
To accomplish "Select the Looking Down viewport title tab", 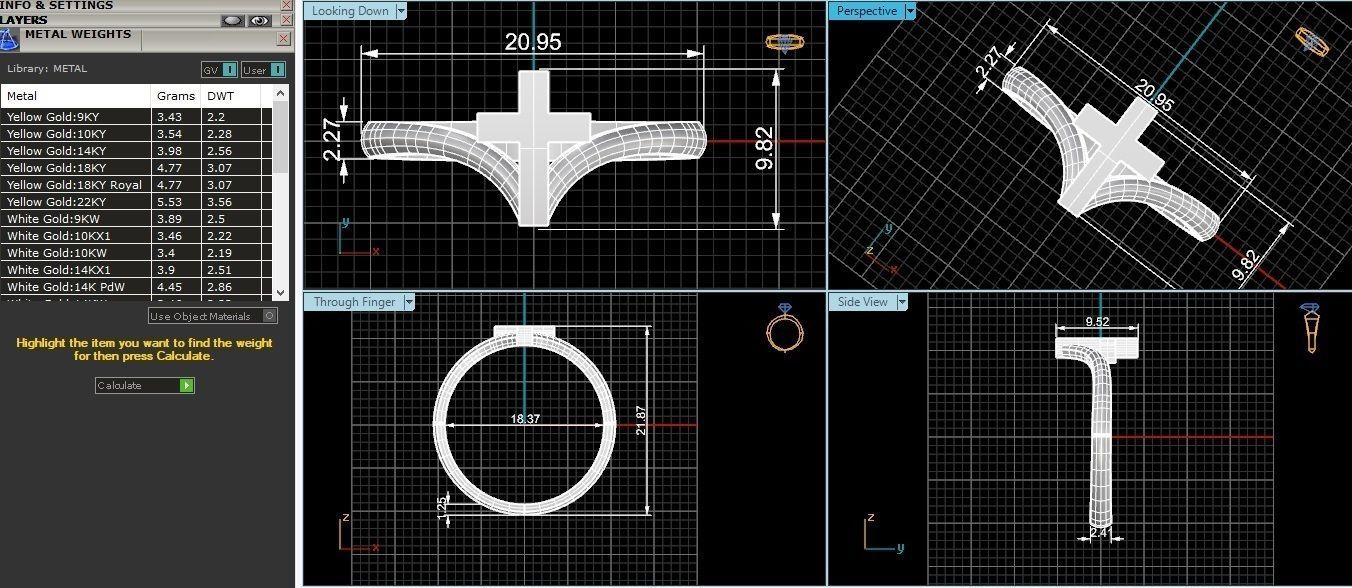I will click(x=350, y=11).
